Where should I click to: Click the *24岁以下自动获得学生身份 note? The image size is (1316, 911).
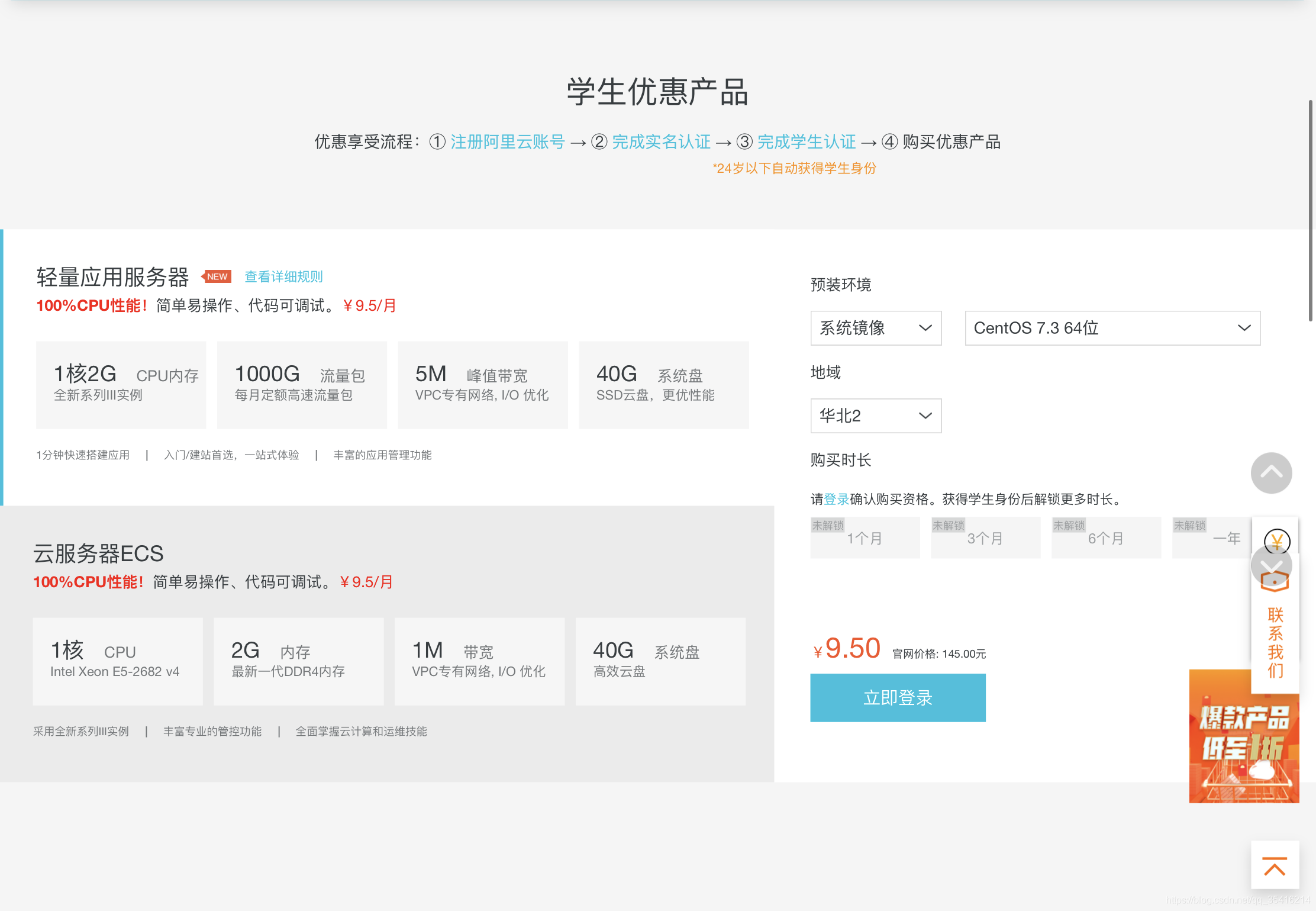pos(794,169)
